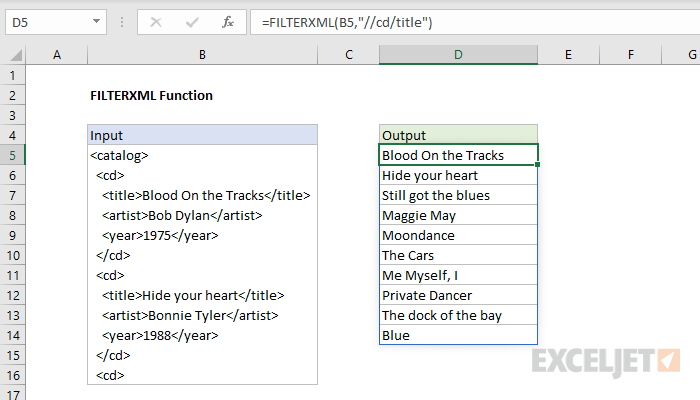Select column B header
700x400 pixels.
tap(202, 55)
